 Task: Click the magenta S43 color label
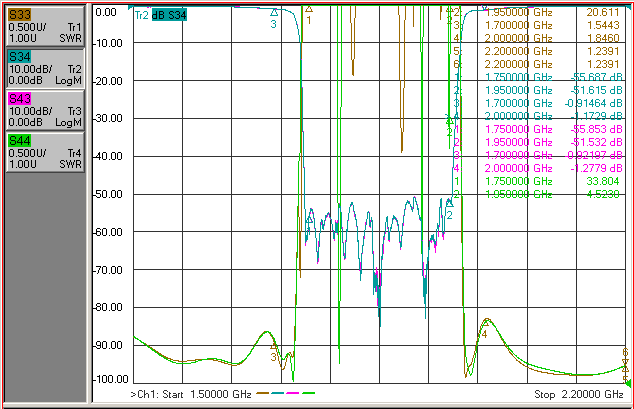click(20, 99)
